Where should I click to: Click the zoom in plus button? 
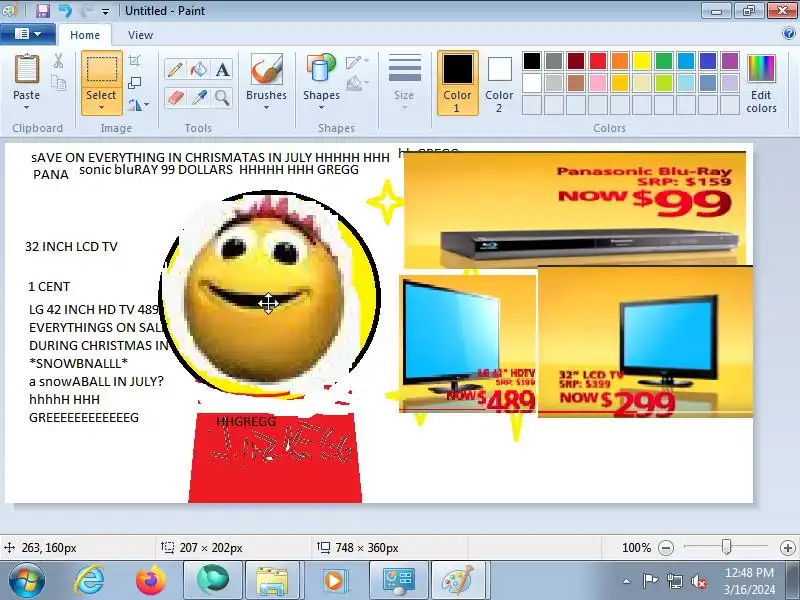point(788,548)
